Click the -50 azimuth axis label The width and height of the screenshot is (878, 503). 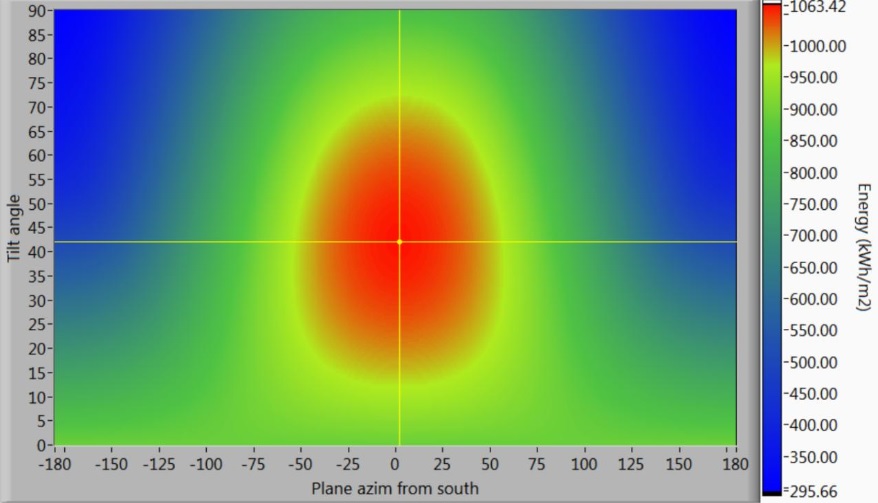pyautogui.click(x=300, y=464)
